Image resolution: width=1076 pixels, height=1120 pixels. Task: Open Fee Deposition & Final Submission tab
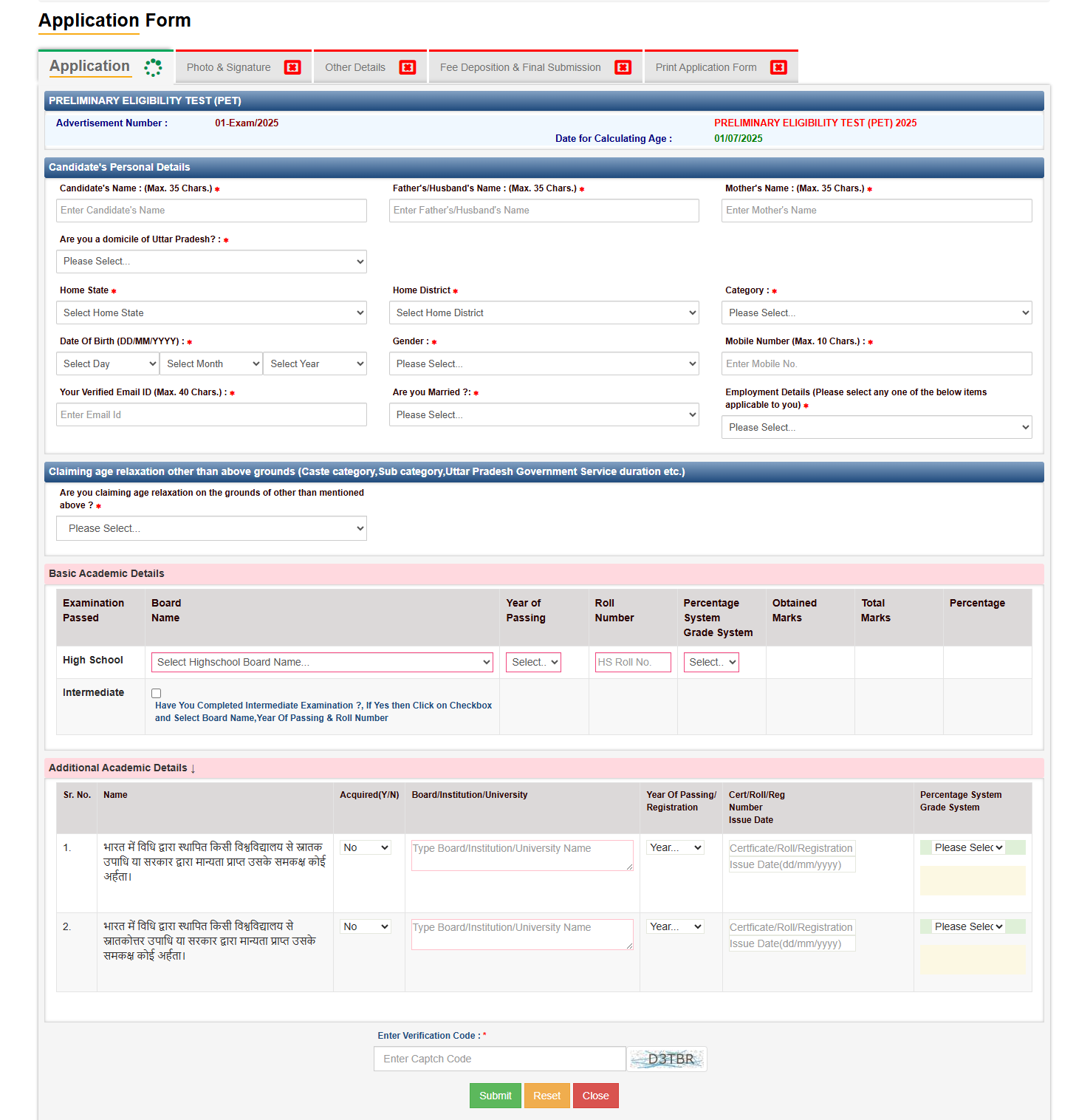pyautogui.click(x=535, y=67)
